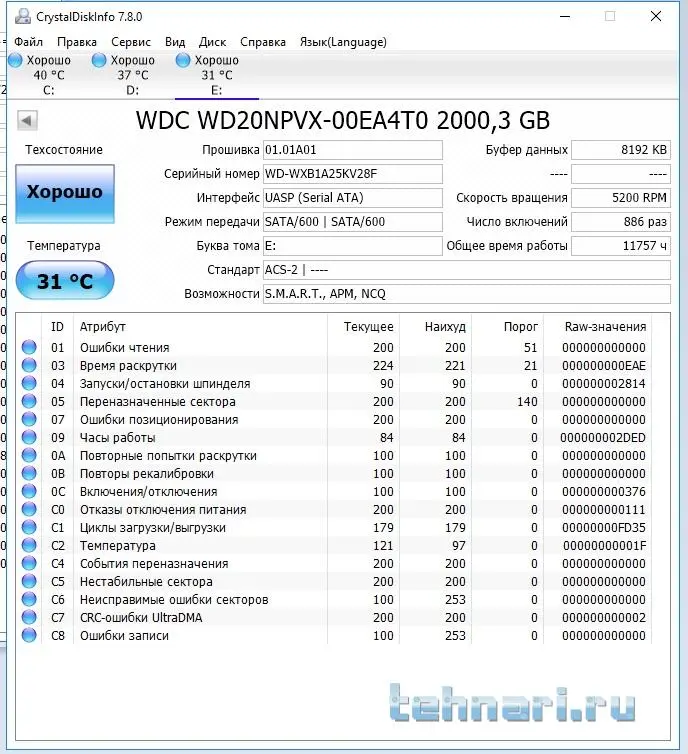Click the serial number field WD-WXB1A25KV28F

click(x=352, y=174)
